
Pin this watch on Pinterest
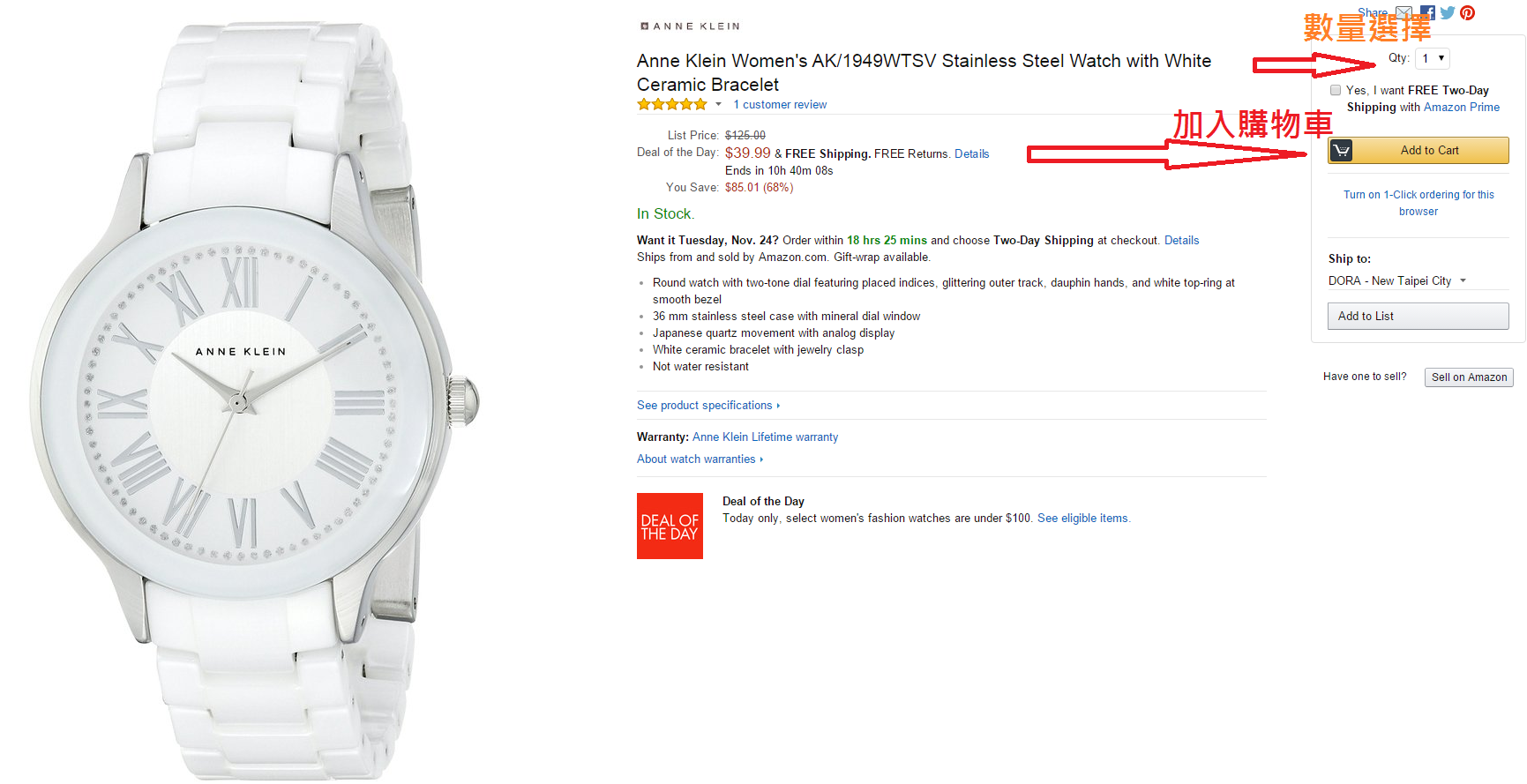tap(1468, 13)
